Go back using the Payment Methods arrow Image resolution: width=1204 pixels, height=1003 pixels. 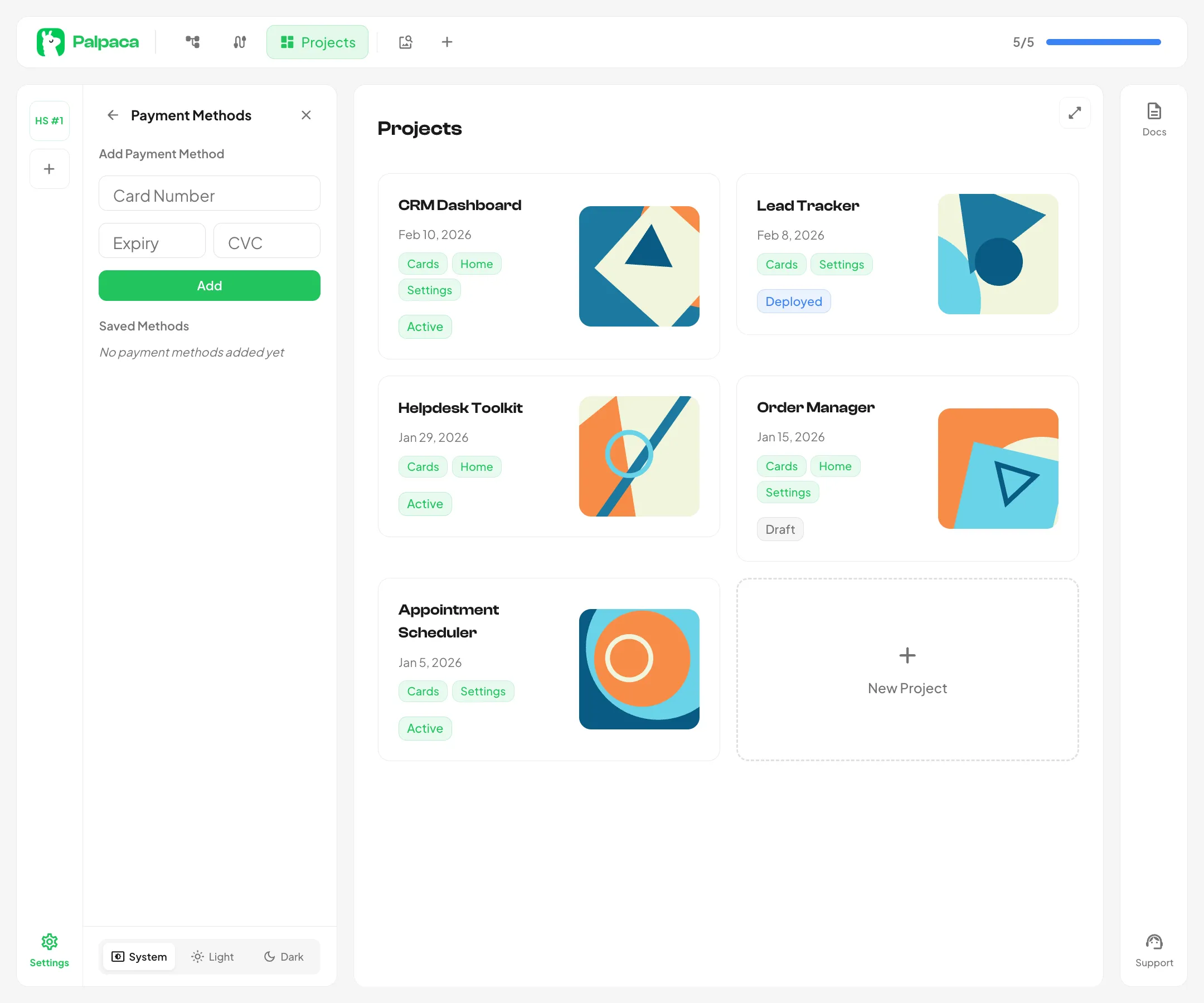pyautogui.click(x=113, y=115)
